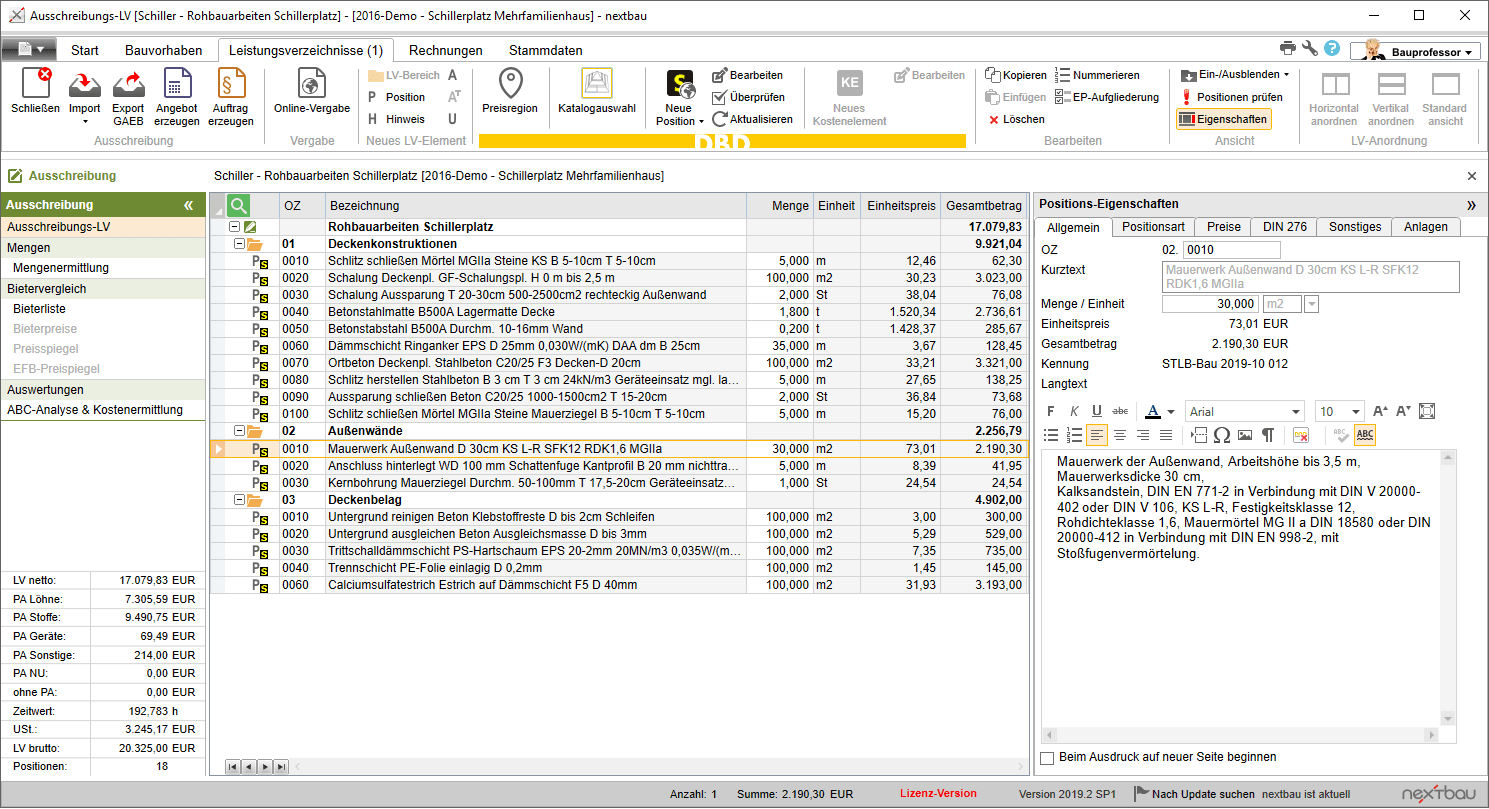
Task: Open the DIN 276 properties tab
Action: tap(1284, 227)
